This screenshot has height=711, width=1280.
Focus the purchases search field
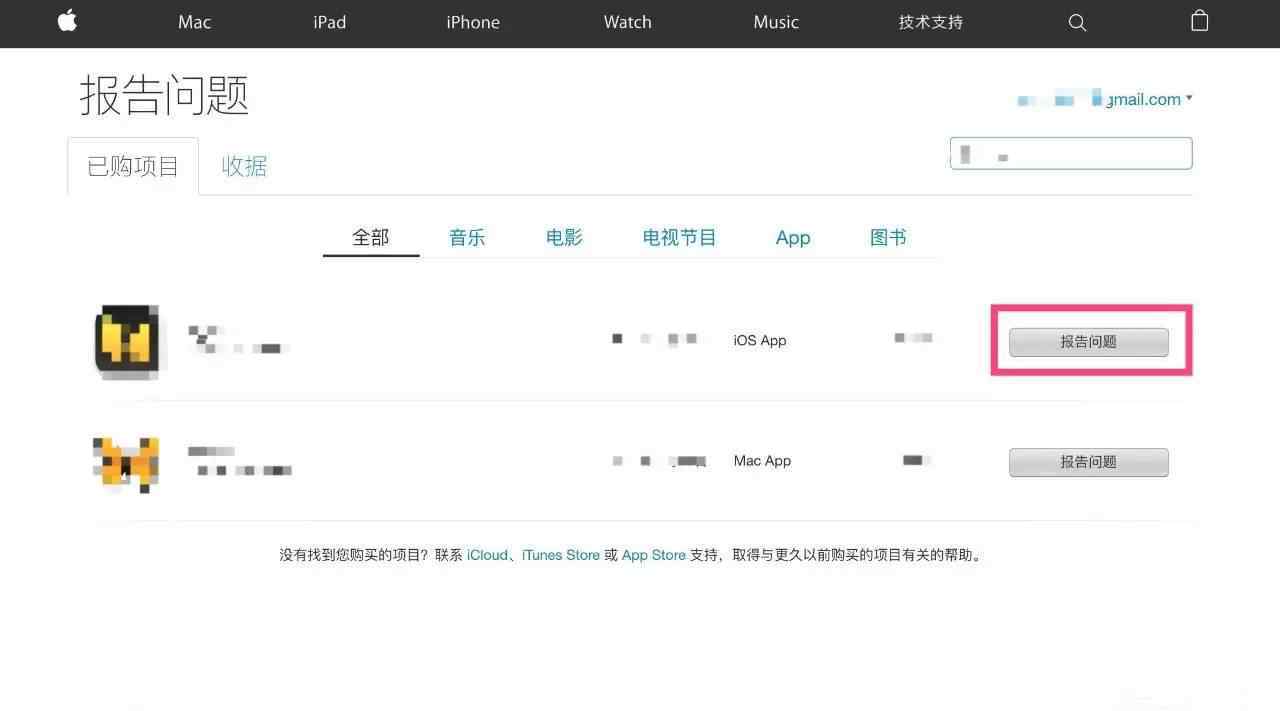[x=1071, y=153]
